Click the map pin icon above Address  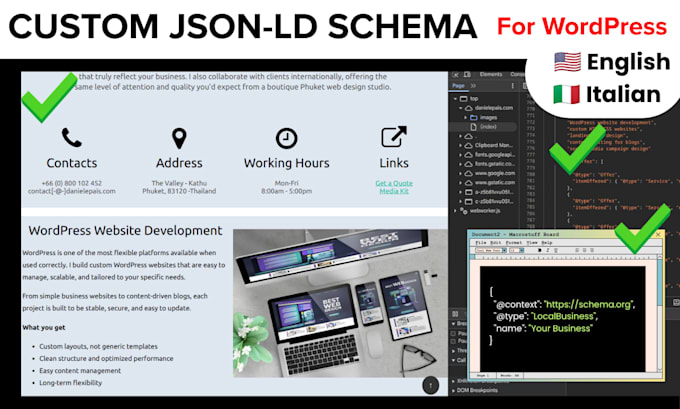[179, 138]
